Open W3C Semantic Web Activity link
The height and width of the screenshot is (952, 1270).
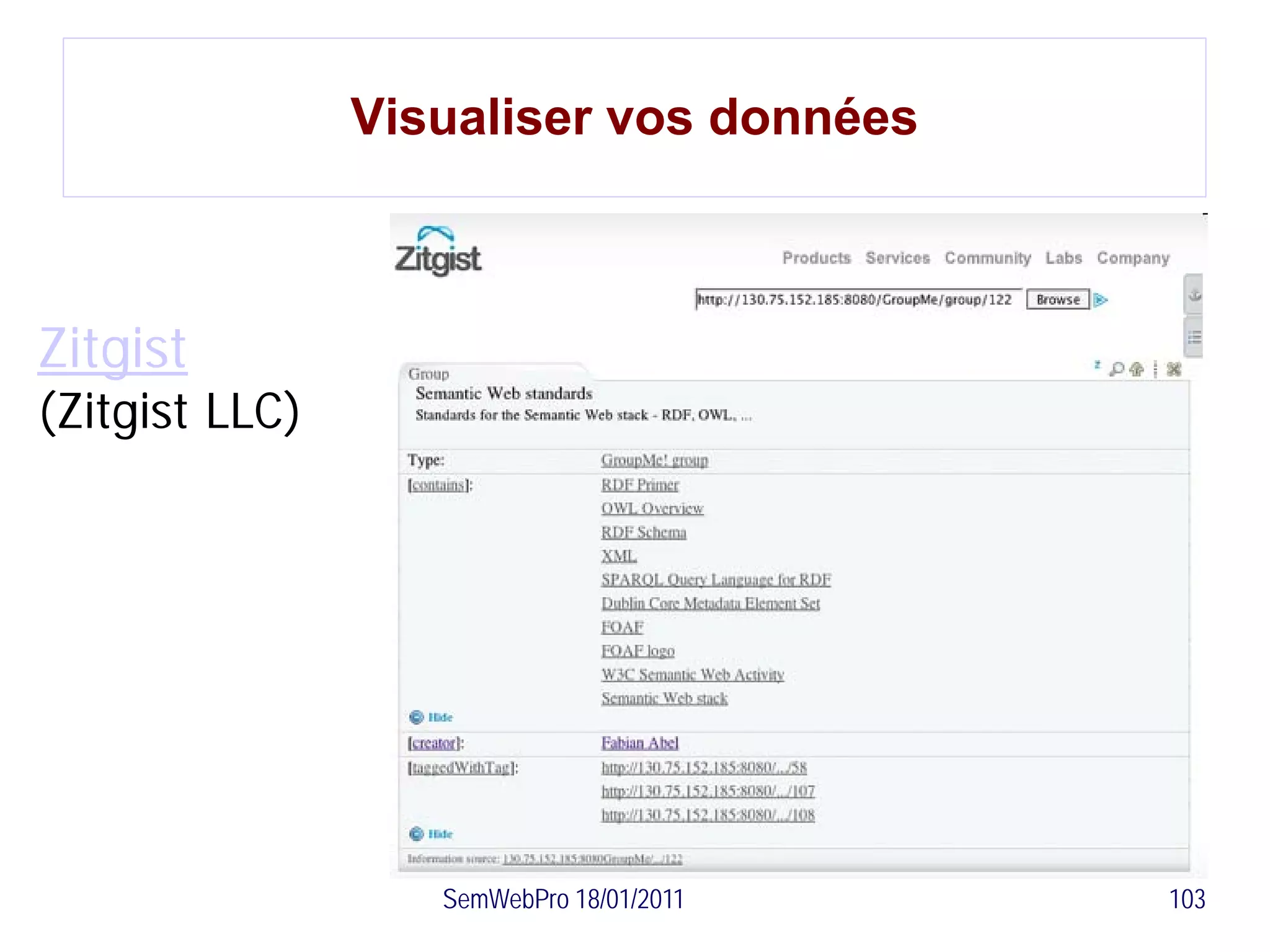pos(693,674)
